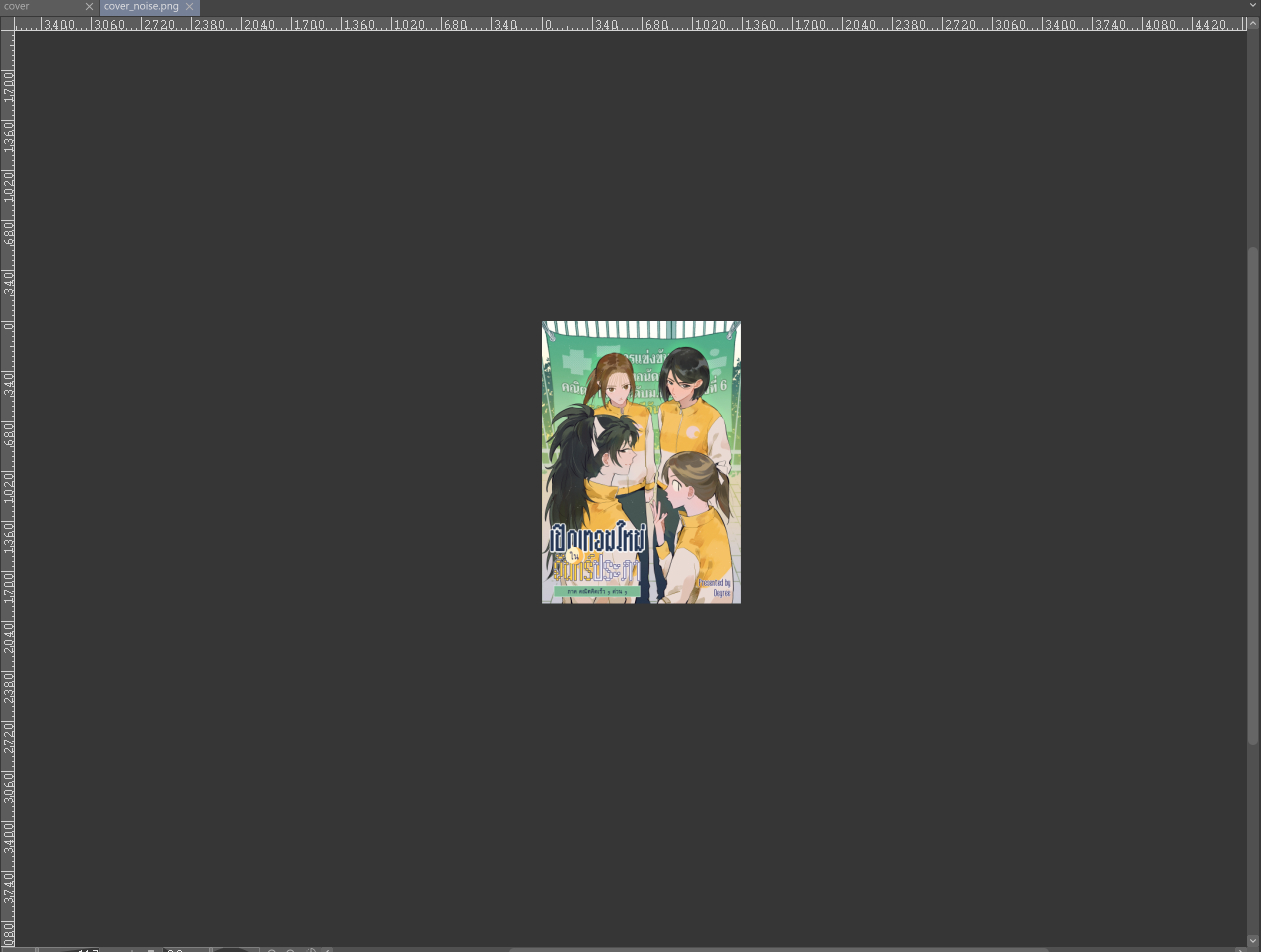Screen dimensions: 1261x952
Task: Close the cover_noise.png tab
Action: click(x=190, y=7)
